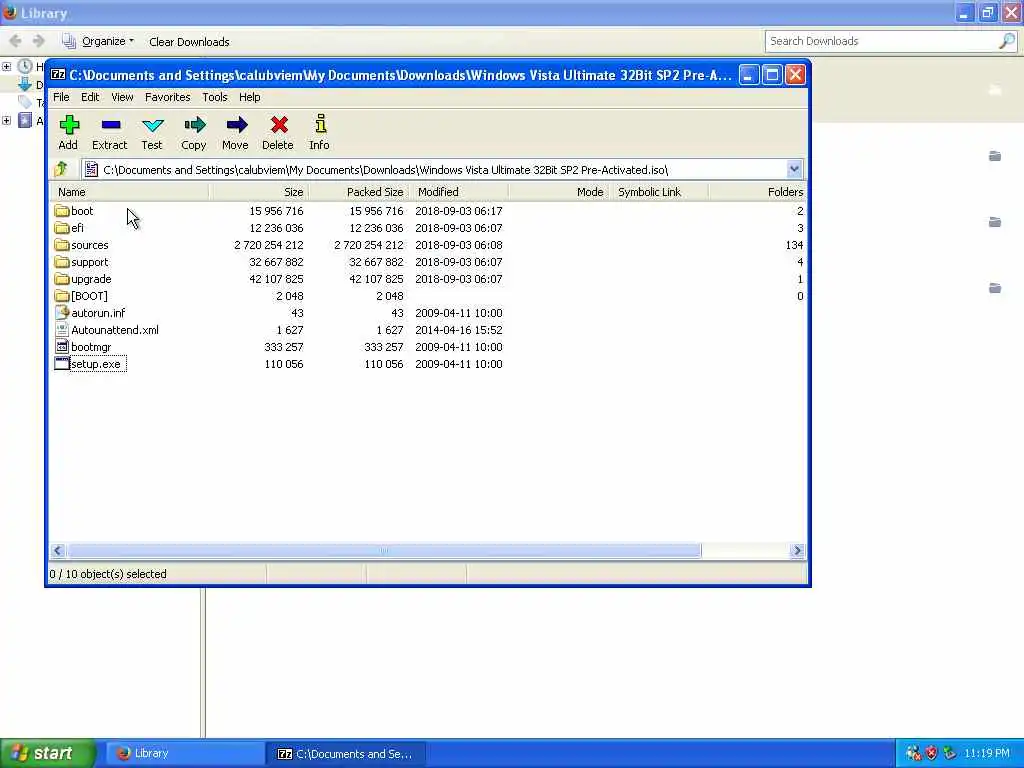This screenshot has height=768, width=1024.
Task: Sort by Modified column header
Action: click(459, 192)
